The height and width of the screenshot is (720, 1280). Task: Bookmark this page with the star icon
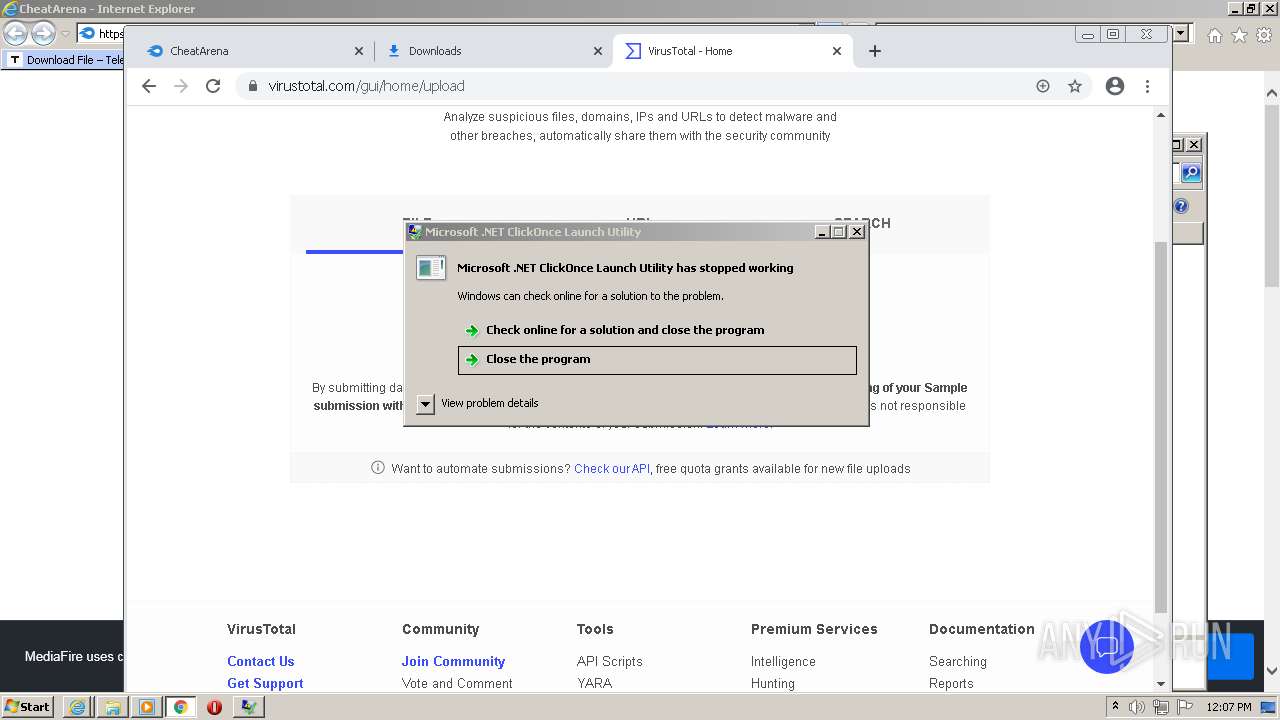tap(1075, 86)
